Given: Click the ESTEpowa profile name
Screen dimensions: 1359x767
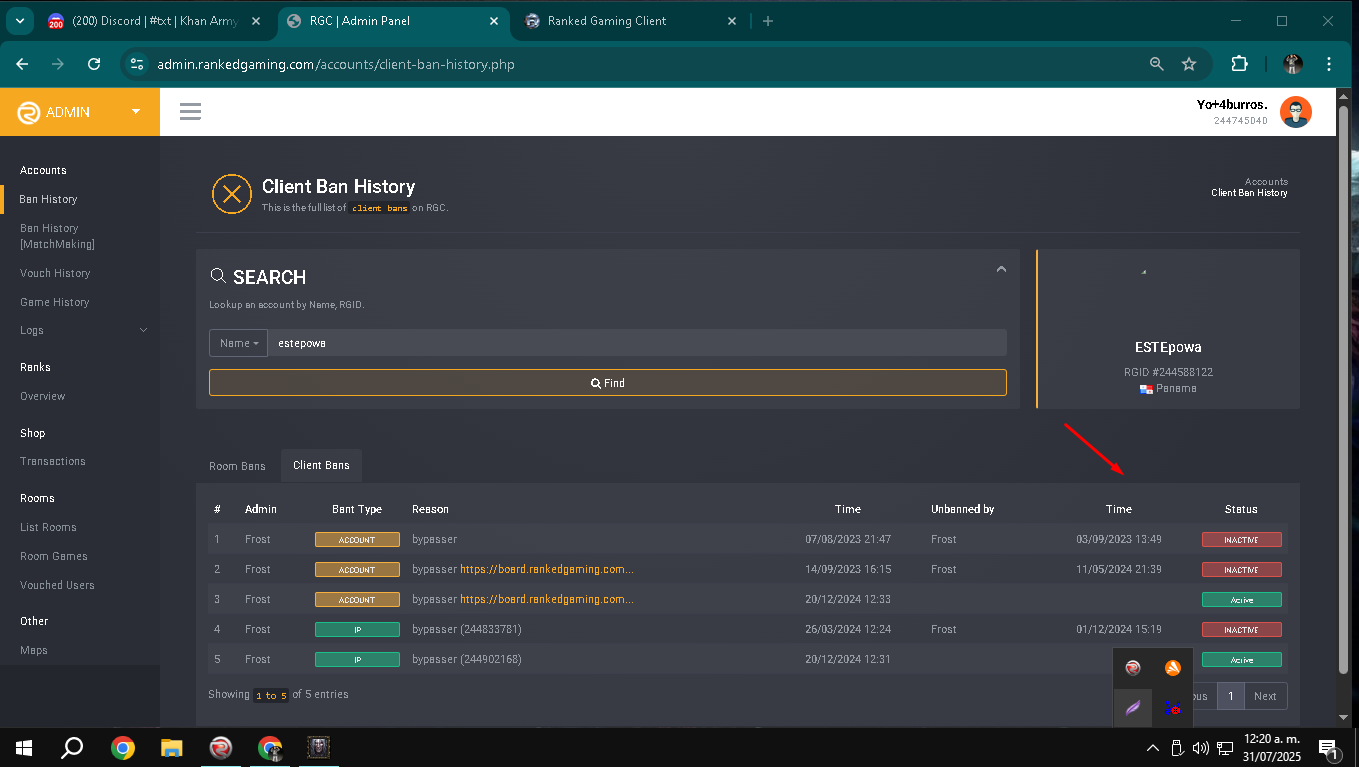Looking at the screenshot, I should pos(1168,347).
